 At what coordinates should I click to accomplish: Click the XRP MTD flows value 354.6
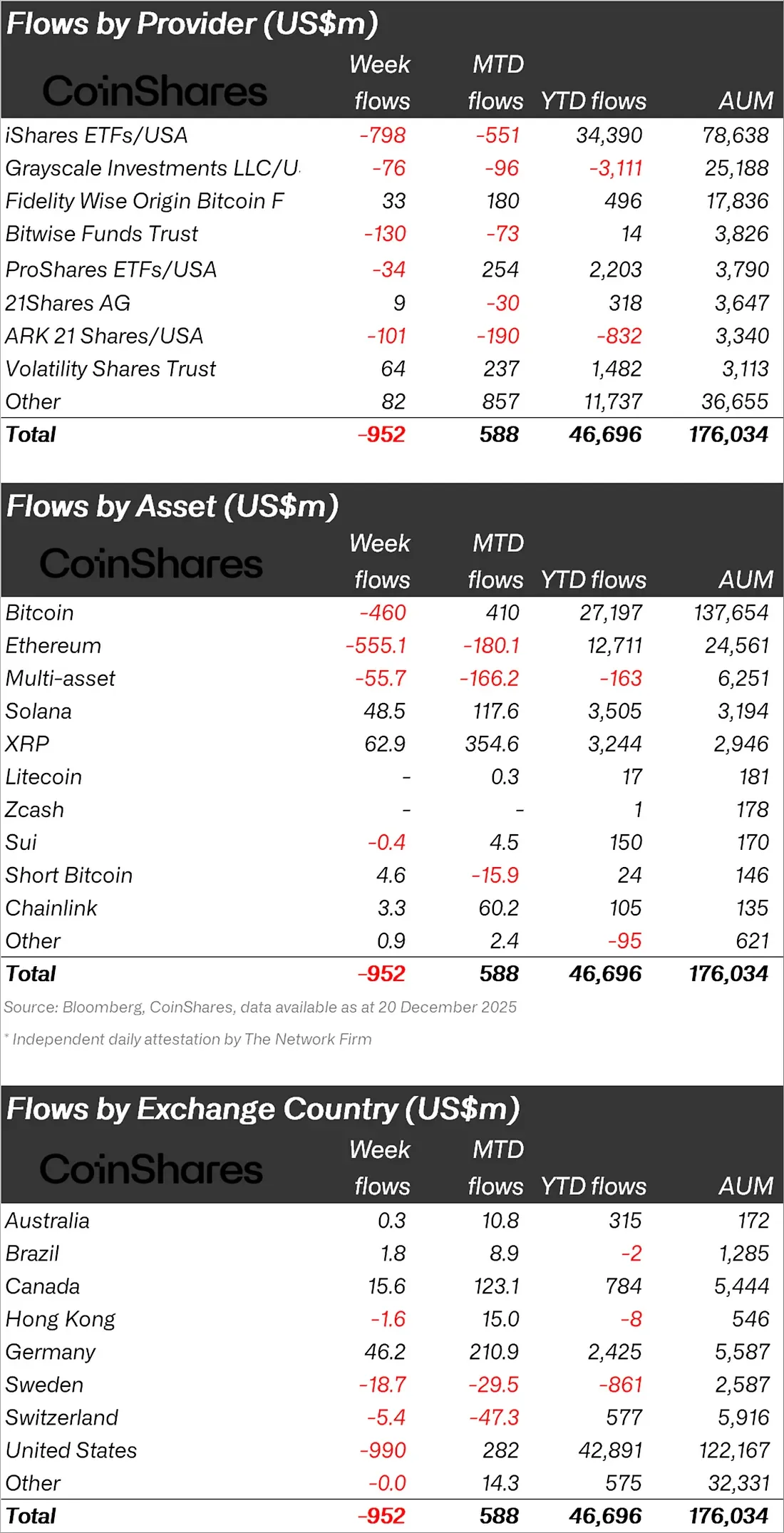point(492,744)
